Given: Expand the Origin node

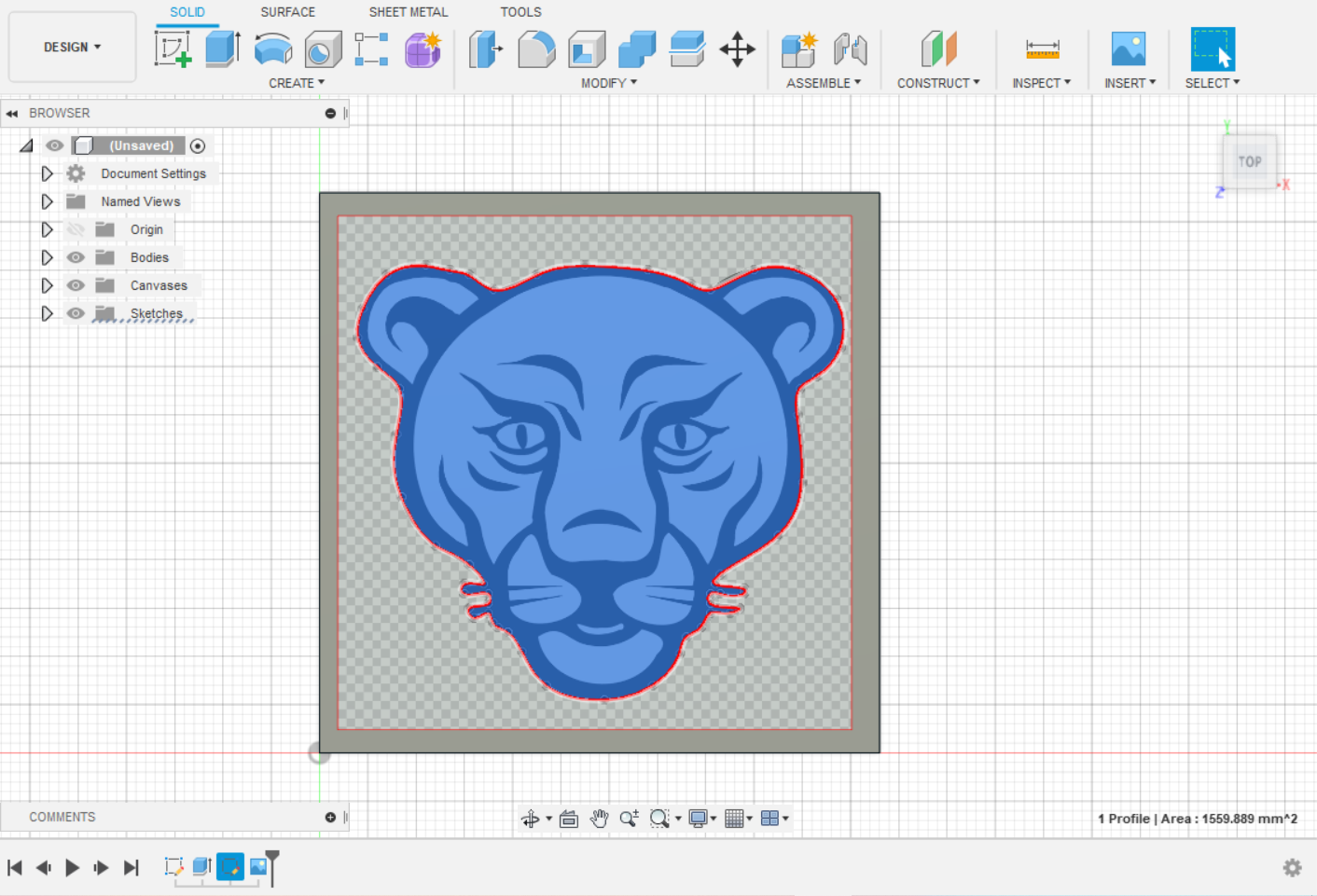Looking at the screenshot, I should (47, 229).
